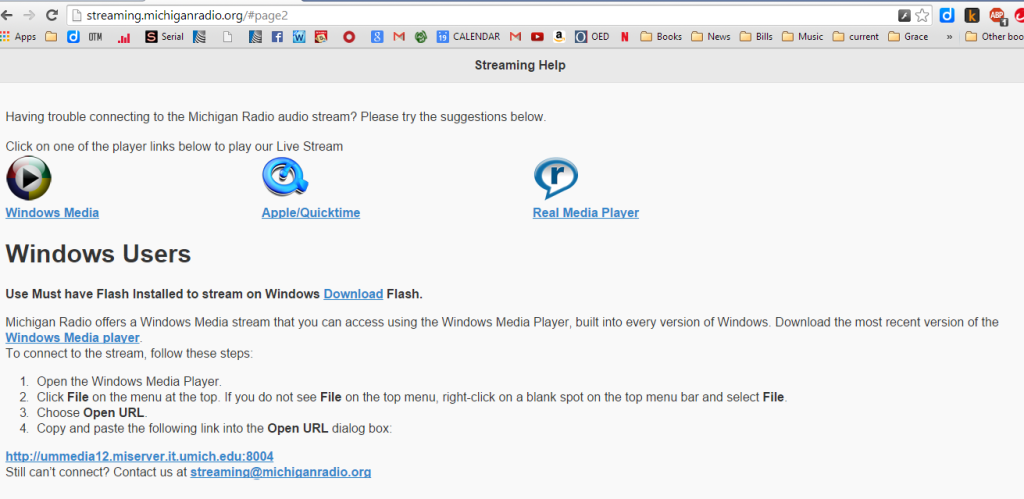Open the Other bookmarks folder

994,37
